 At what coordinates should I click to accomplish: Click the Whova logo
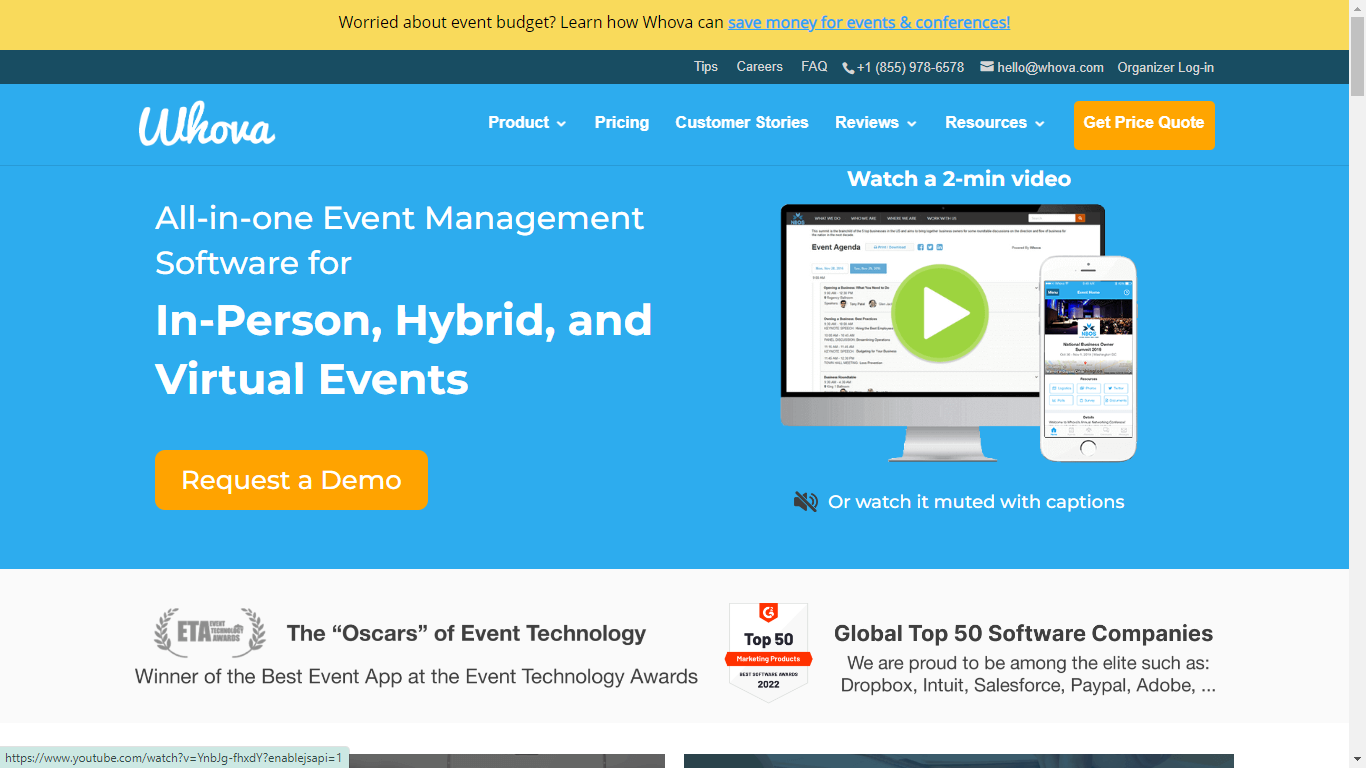coord(207,124)
